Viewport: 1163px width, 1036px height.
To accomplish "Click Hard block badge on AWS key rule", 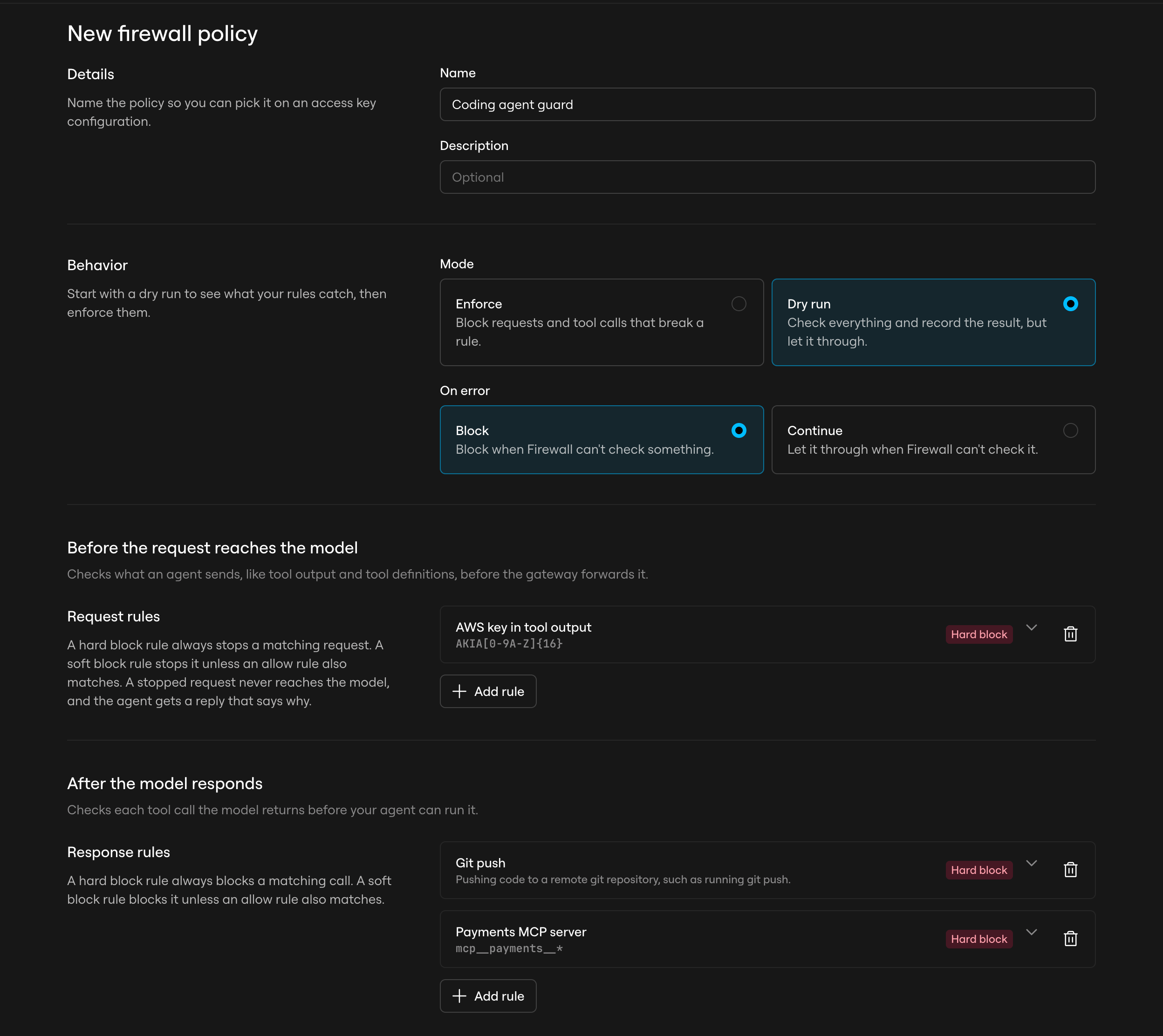I will (978, 635).
